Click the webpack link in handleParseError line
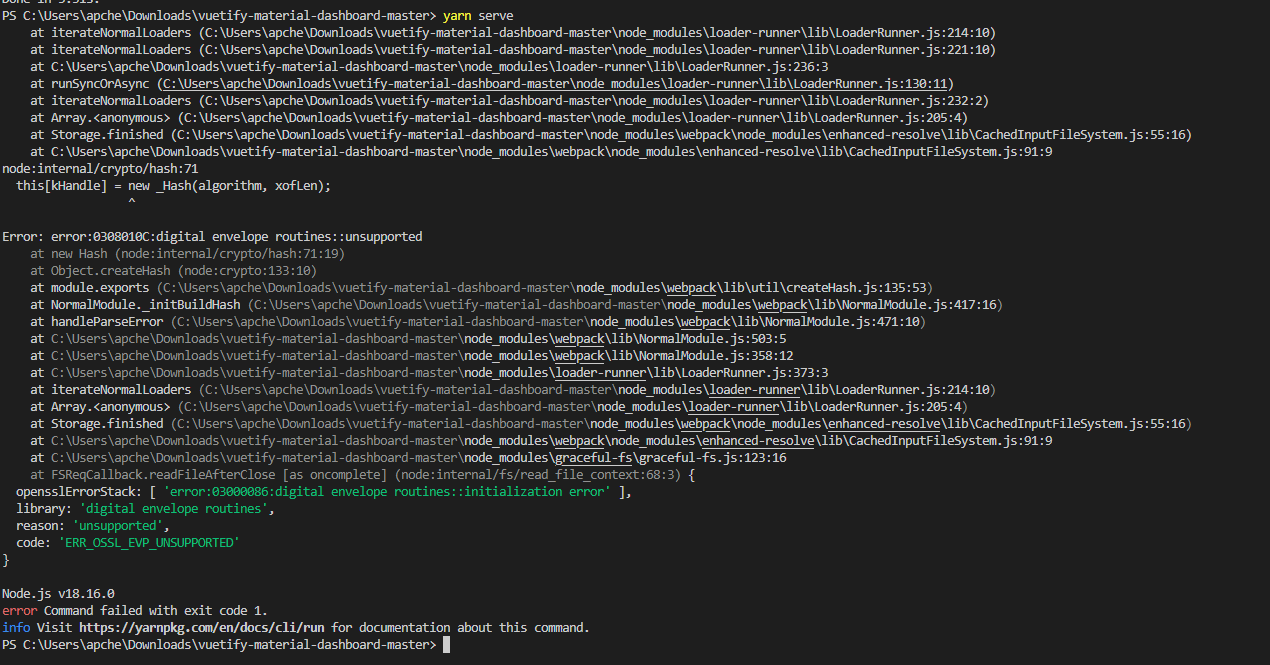 click(x=705, y=321)
